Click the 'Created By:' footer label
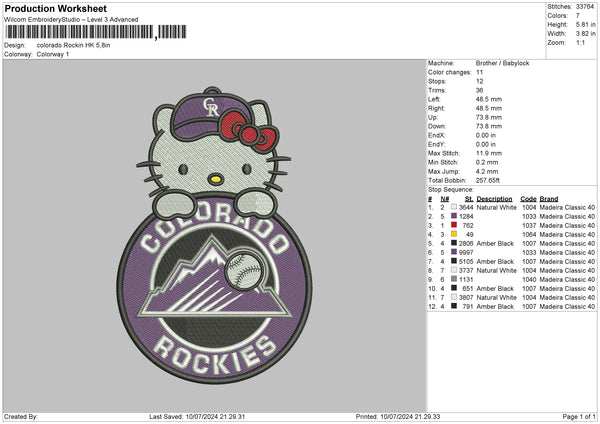The height and width of the screenshot is (424, 600). (21, 416)
